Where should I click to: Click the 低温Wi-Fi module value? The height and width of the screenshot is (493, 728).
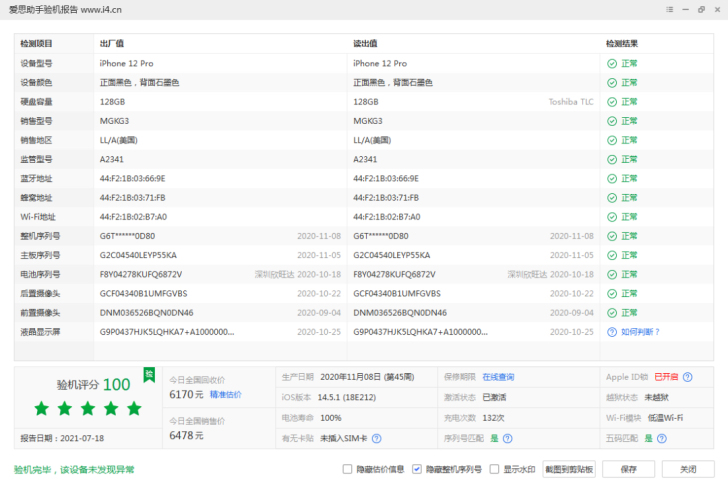(x=665, y=418)
